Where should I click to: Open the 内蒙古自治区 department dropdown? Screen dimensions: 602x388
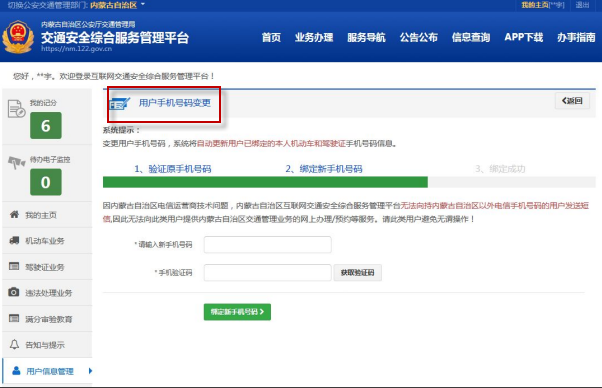[117, 5]
